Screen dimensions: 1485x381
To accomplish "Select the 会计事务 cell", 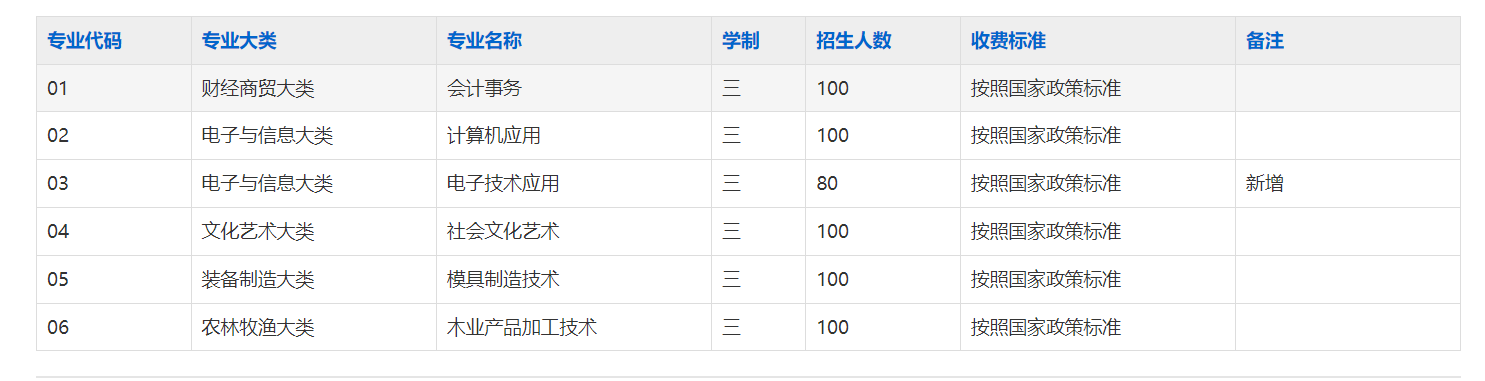I will point(574,88).
